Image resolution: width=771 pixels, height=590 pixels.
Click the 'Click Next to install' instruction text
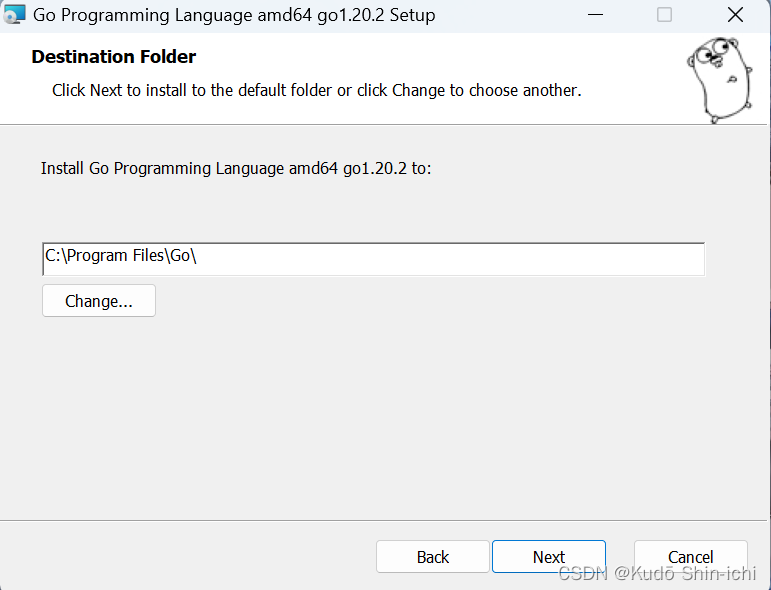pyautogui.click(x=317, y=90)
